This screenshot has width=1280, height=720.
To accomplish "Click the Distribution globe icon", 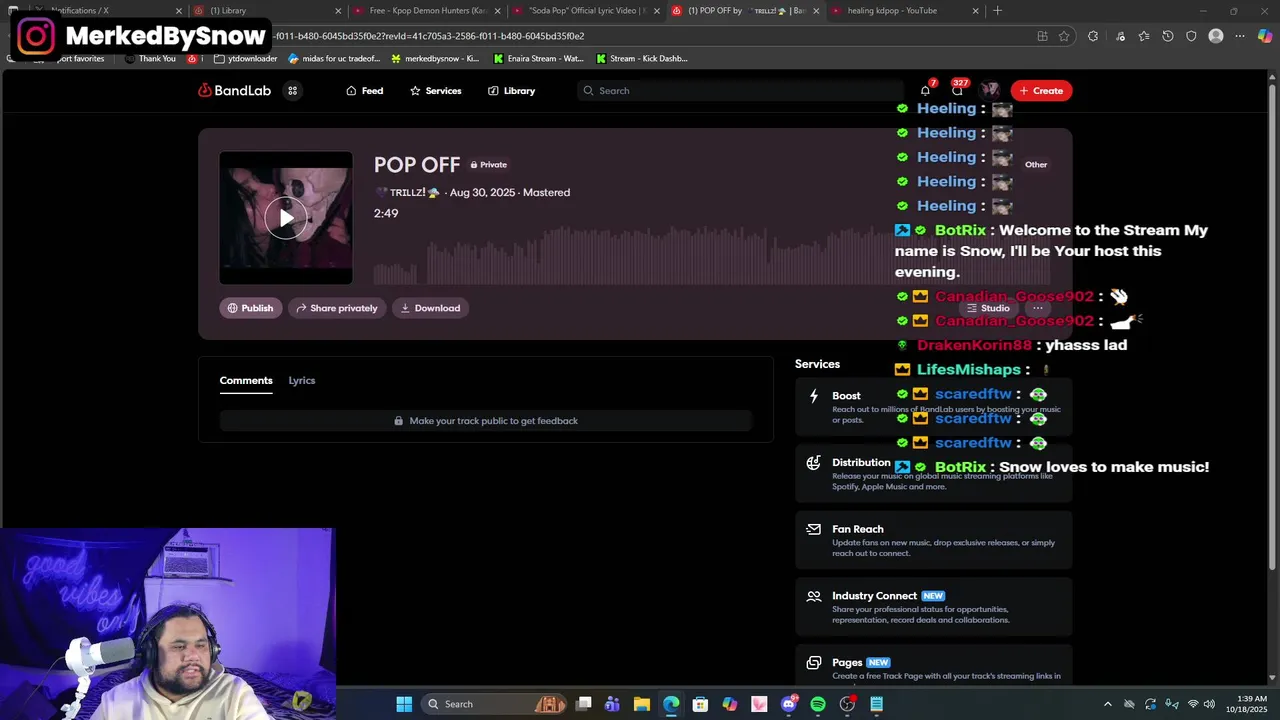I will click(814, 462).
